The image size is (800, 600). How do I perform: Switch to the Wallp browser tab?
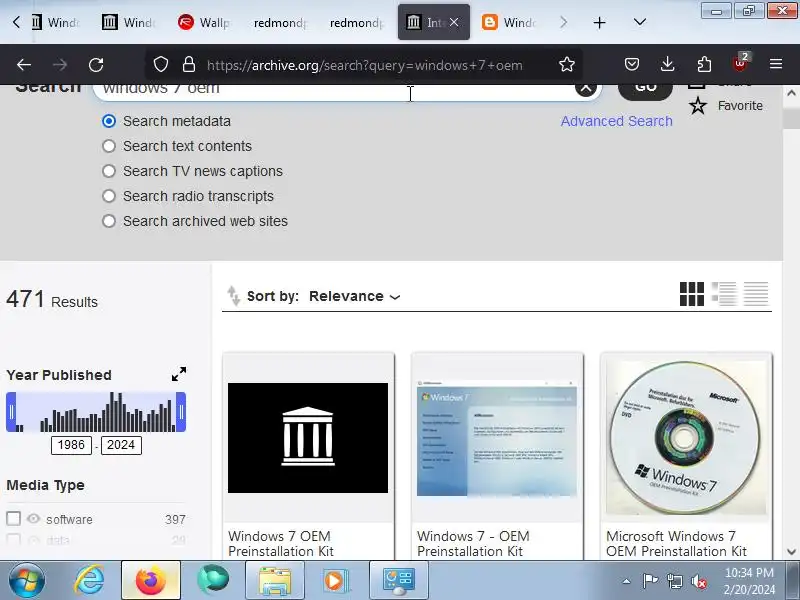pos(204,22)
